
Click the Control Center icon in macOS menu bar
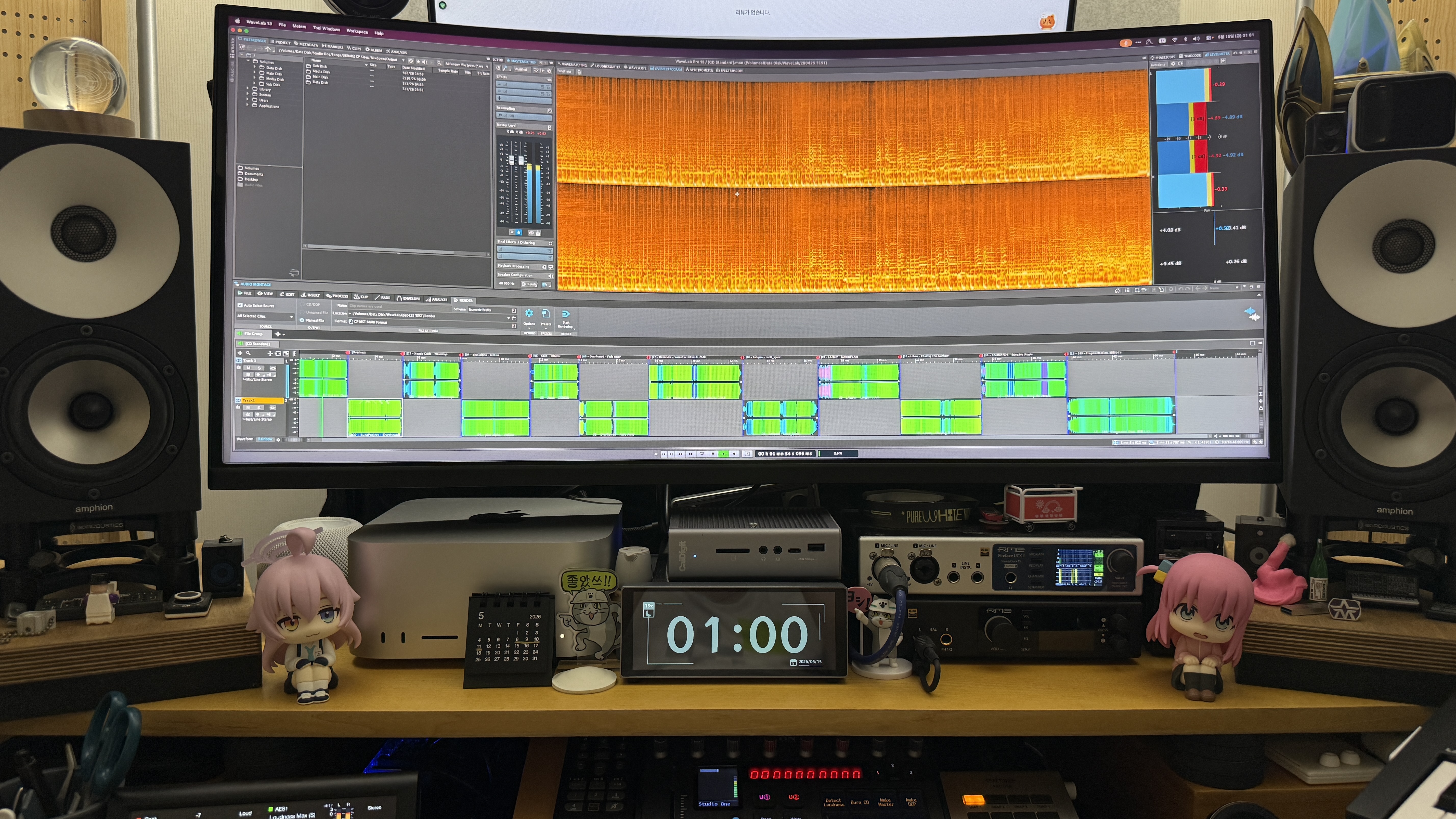[1209, 38]
